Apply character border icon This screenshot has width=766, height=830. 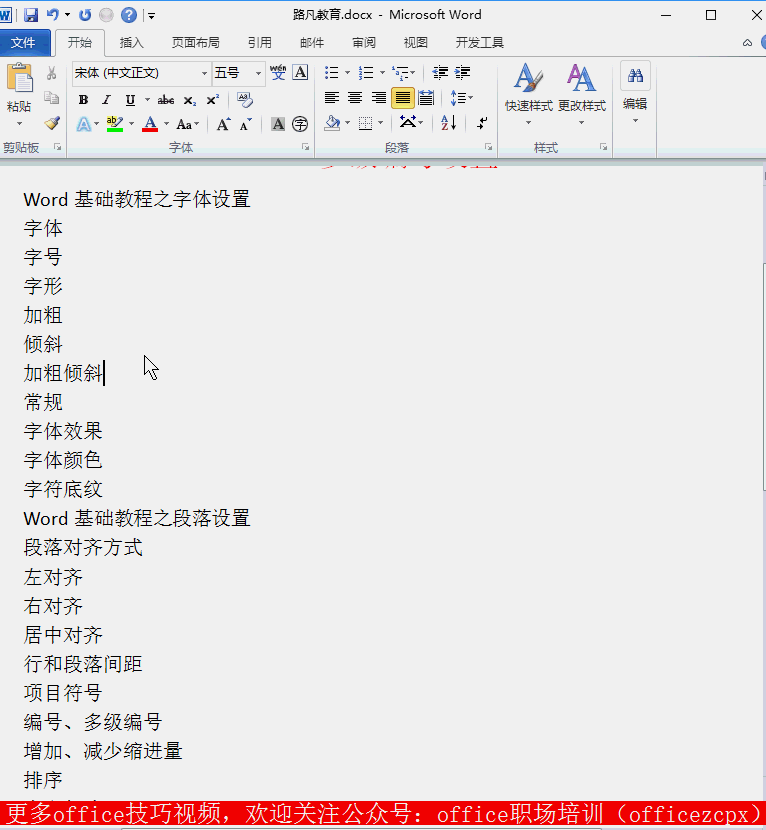pyautogui.click(x=300, y=73)
